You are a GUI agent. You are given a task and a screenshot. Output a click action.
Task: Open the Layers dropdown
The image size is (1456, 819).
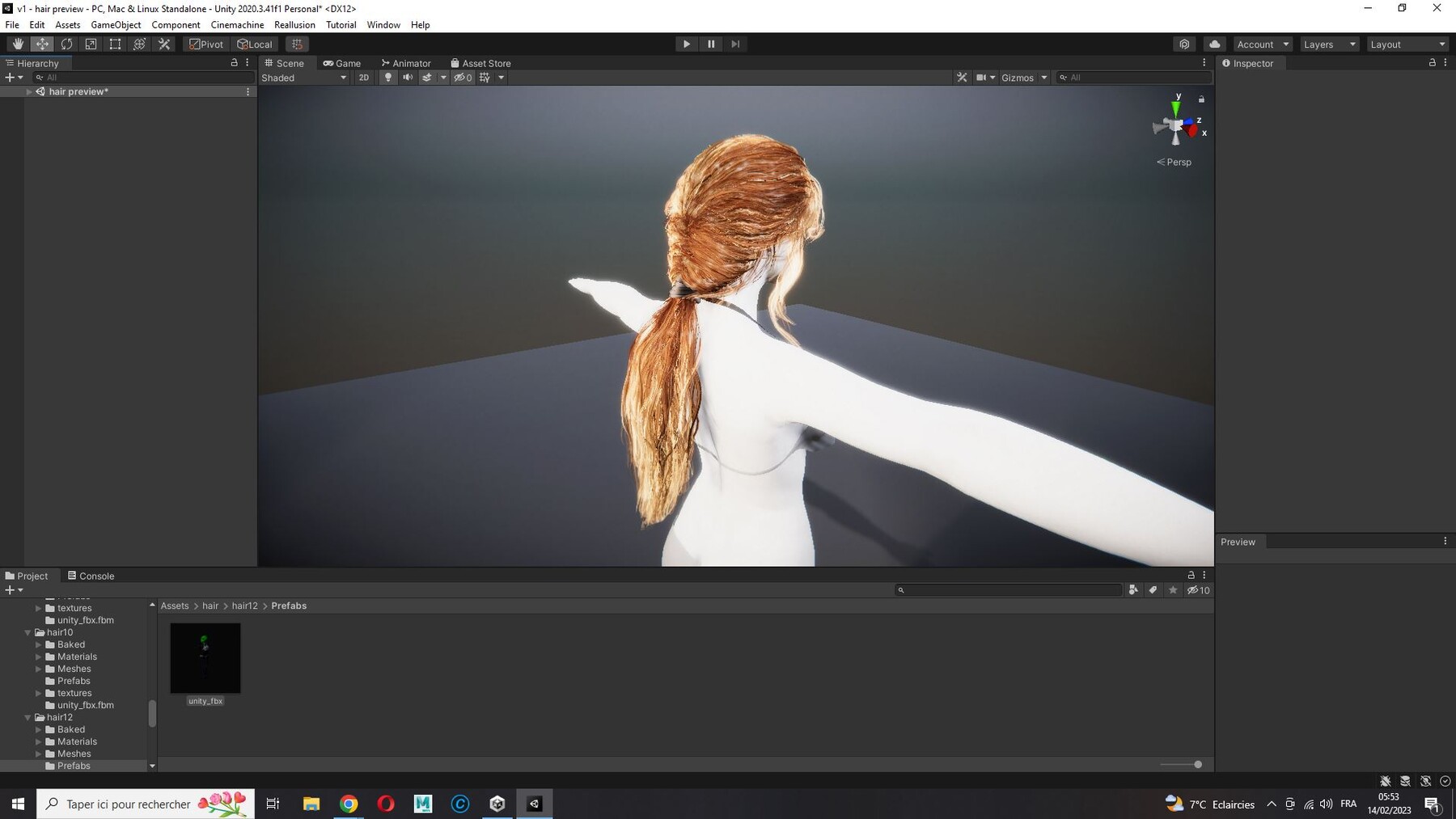point(1329,44)
